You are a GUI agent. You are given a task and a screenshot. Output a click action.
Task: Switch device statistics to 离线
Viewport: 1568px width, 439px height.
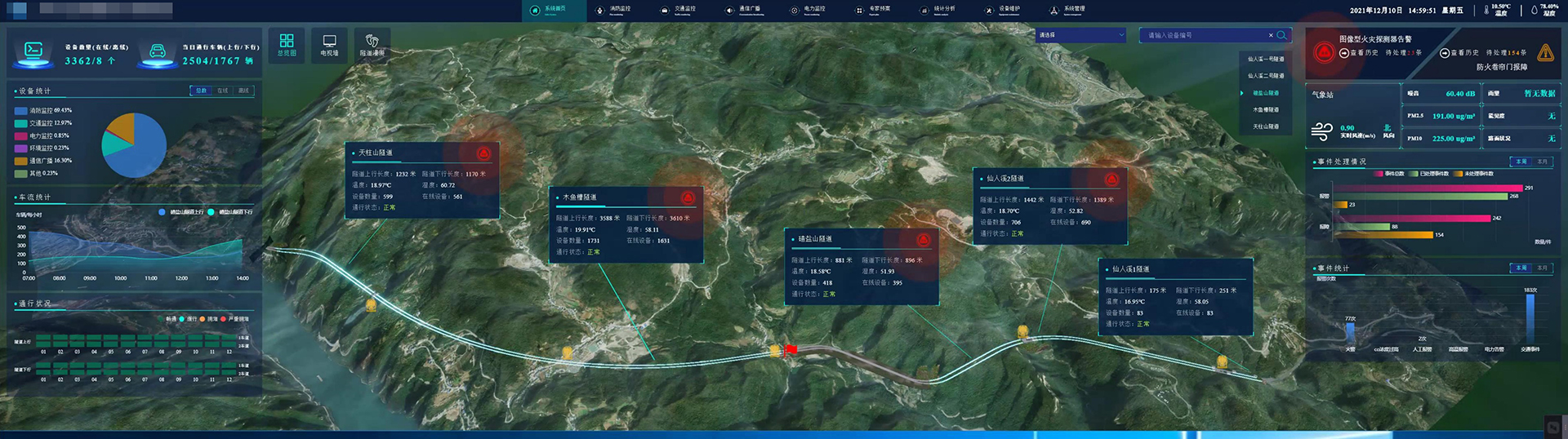pyautogui.click(x=243, y=91)
